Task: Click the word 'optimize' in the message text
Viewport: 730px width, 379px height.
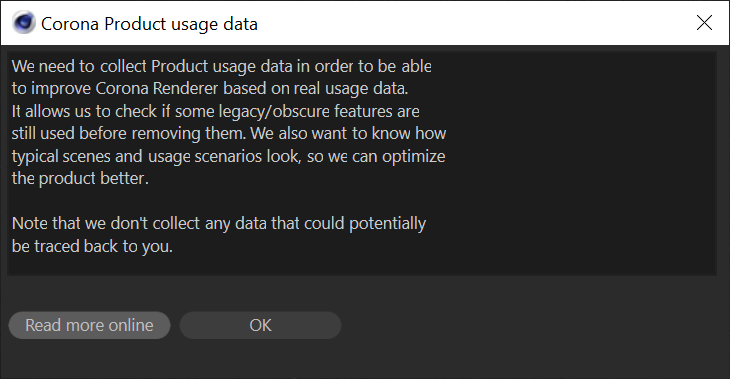Action: [x=413, y=157]
